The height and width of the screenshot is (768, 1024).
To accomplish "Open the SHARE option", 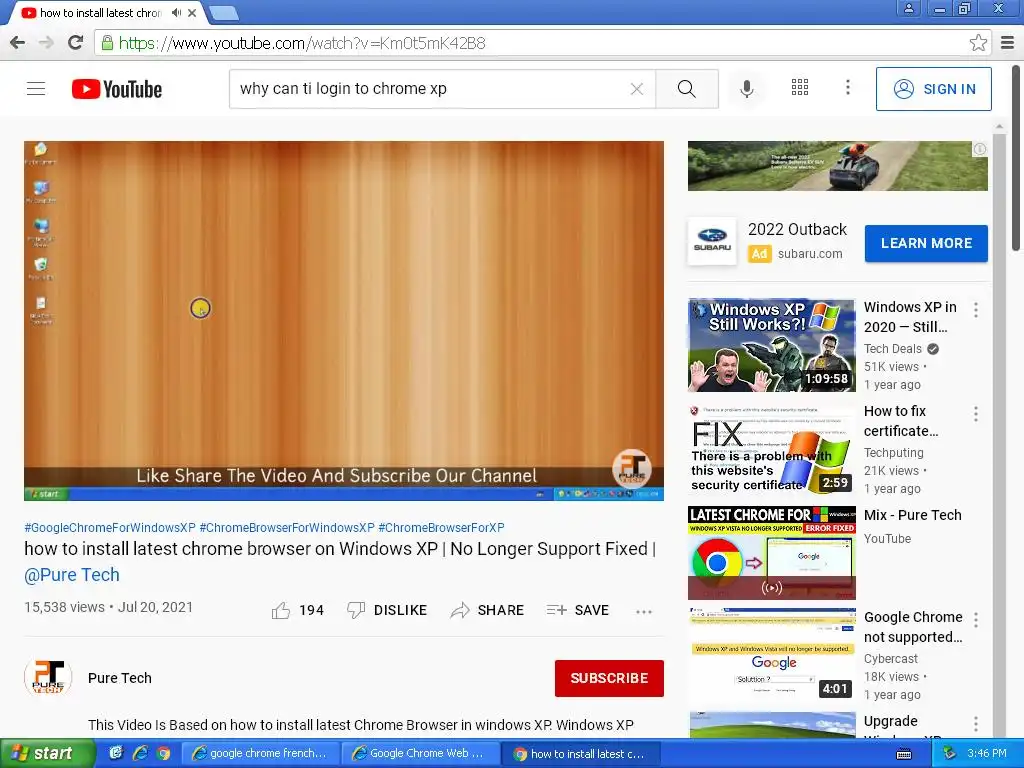I will (x=487, y=610).
